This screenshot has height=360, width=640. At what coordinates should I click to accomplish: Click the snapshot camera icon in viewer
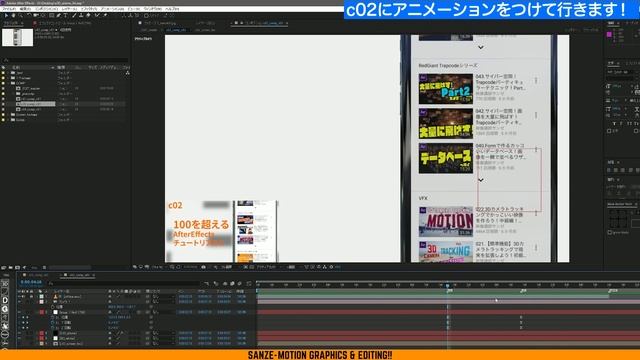203,267
